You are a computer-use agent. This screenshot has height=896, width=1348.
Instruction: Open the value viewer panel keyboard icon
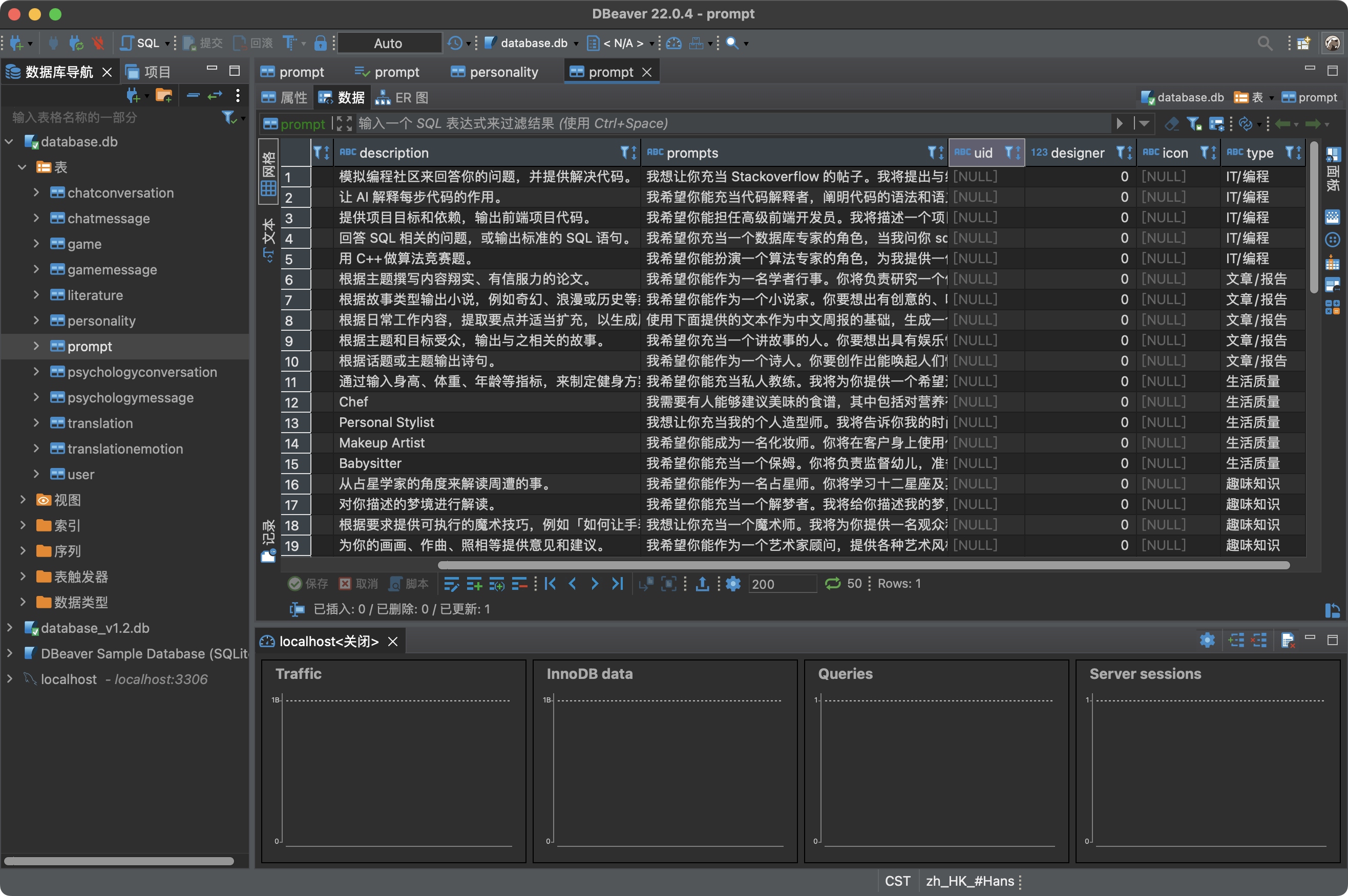point(1332,217)
